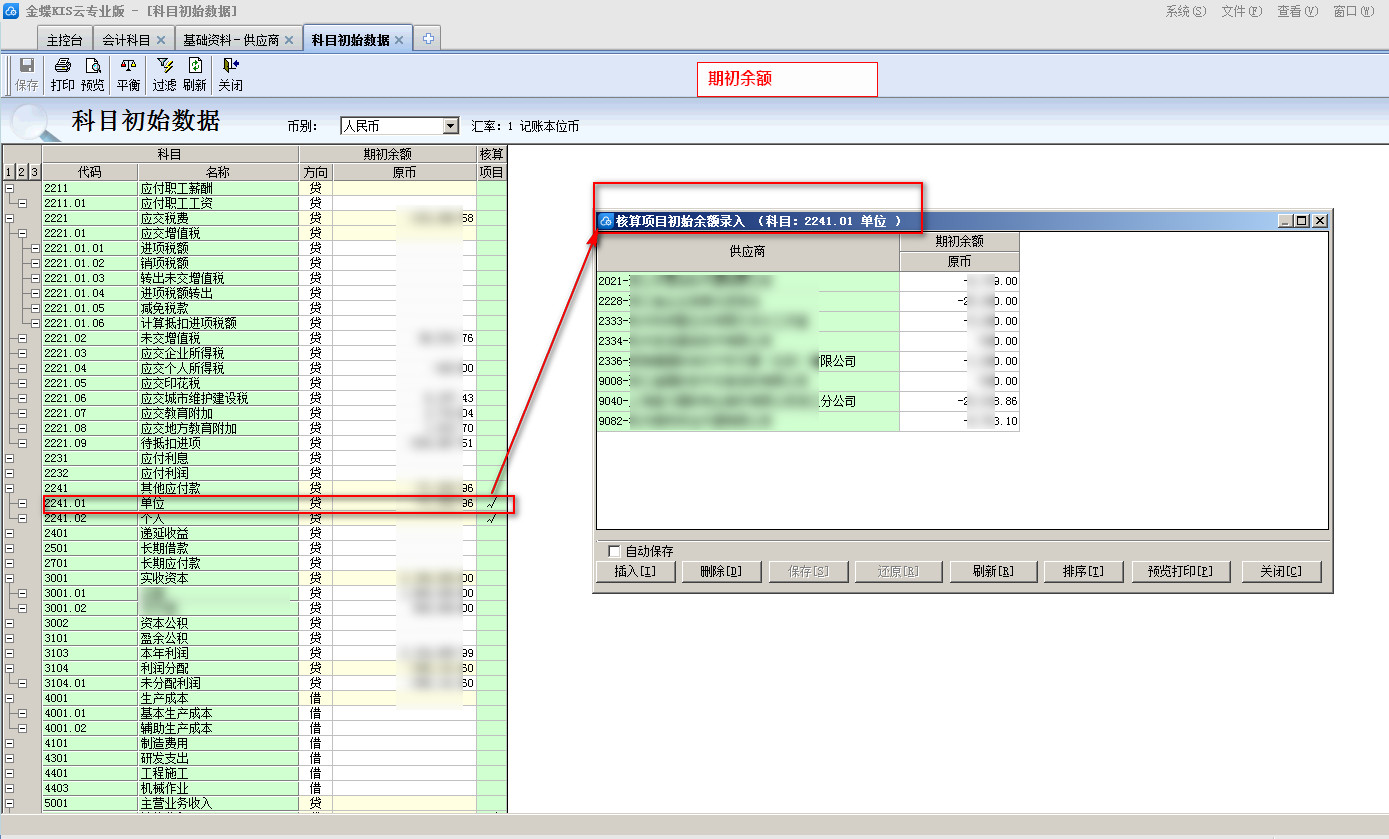This screenshot has height=839, width=1389.
Task: Click the 排序[T] button in dialog
Action: pos(1083,572)
